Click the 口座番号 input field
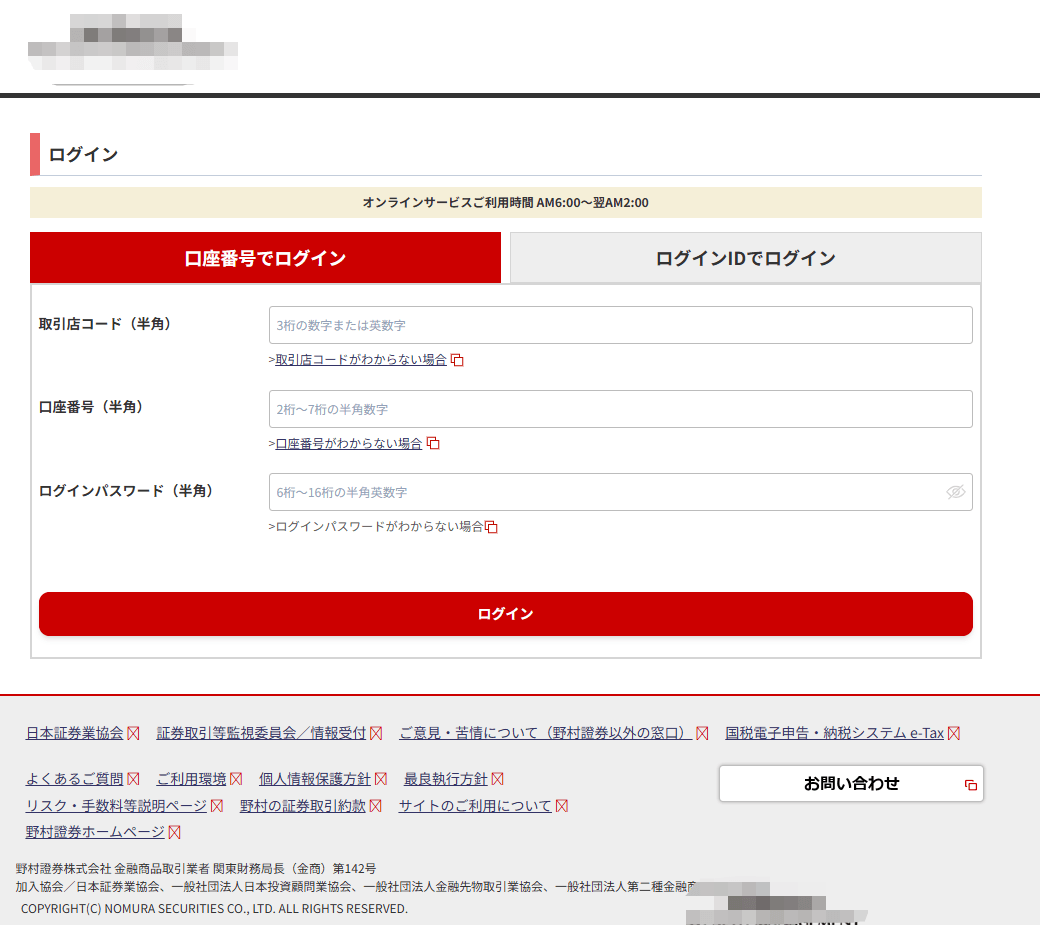Viewport: 1040px width, 925px height. click(620, 409)
